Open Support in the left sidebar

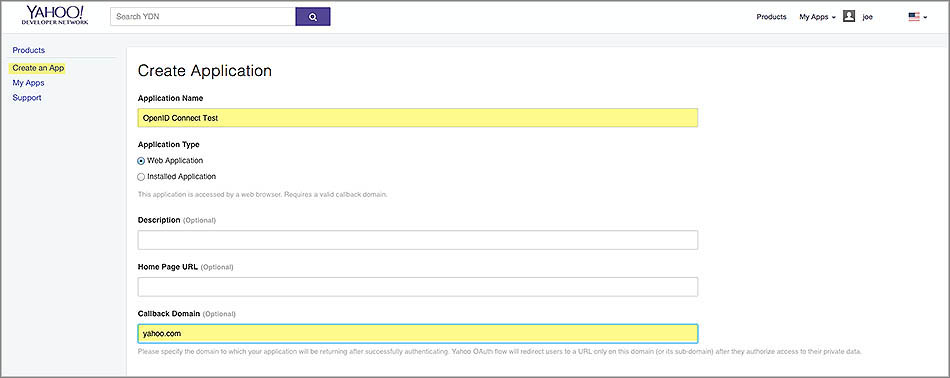[27, 98]
